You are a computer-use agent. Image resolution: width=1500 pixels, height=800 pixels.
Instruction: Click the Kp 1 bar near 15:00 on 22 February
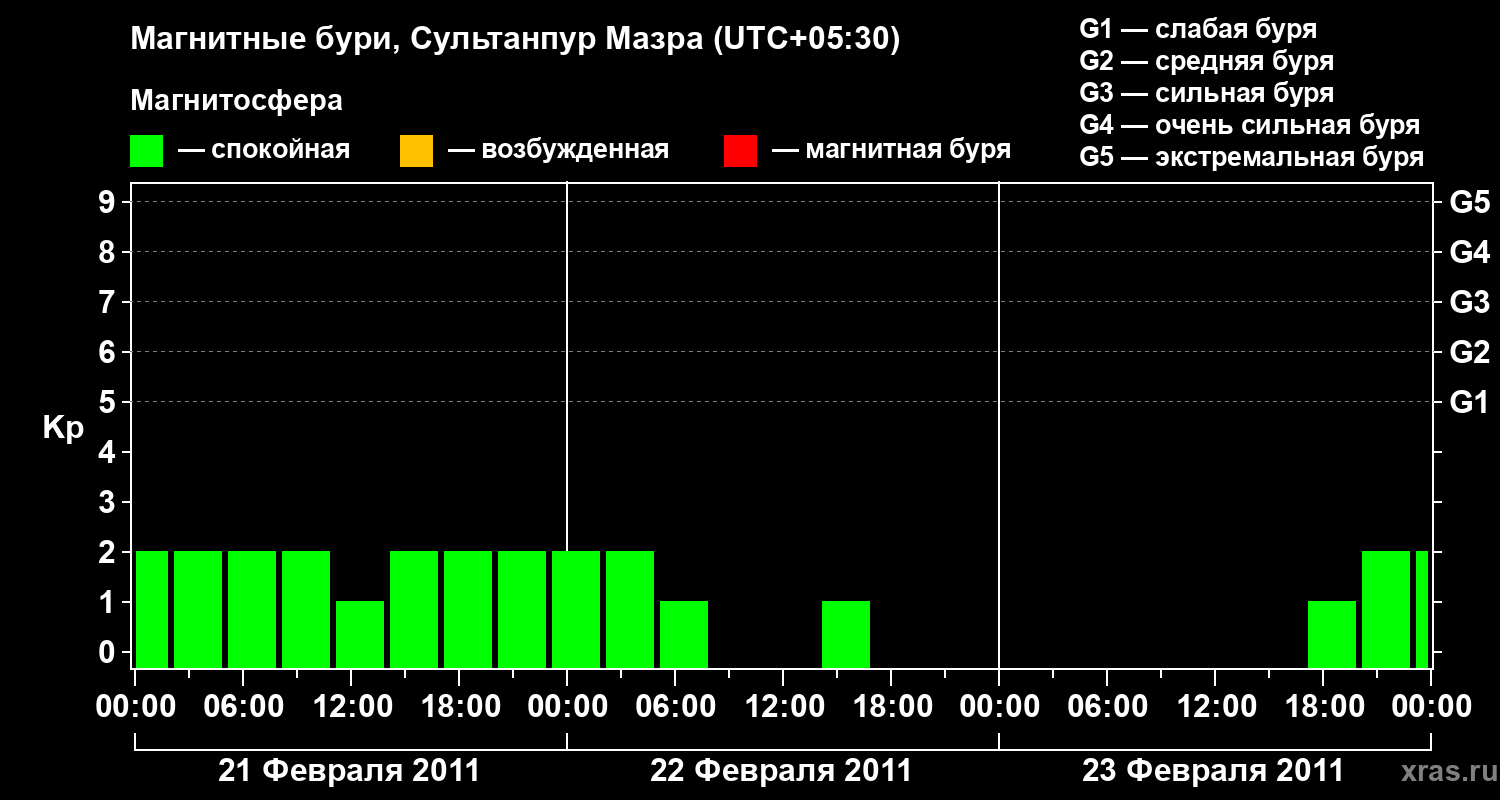click(846, 634)
